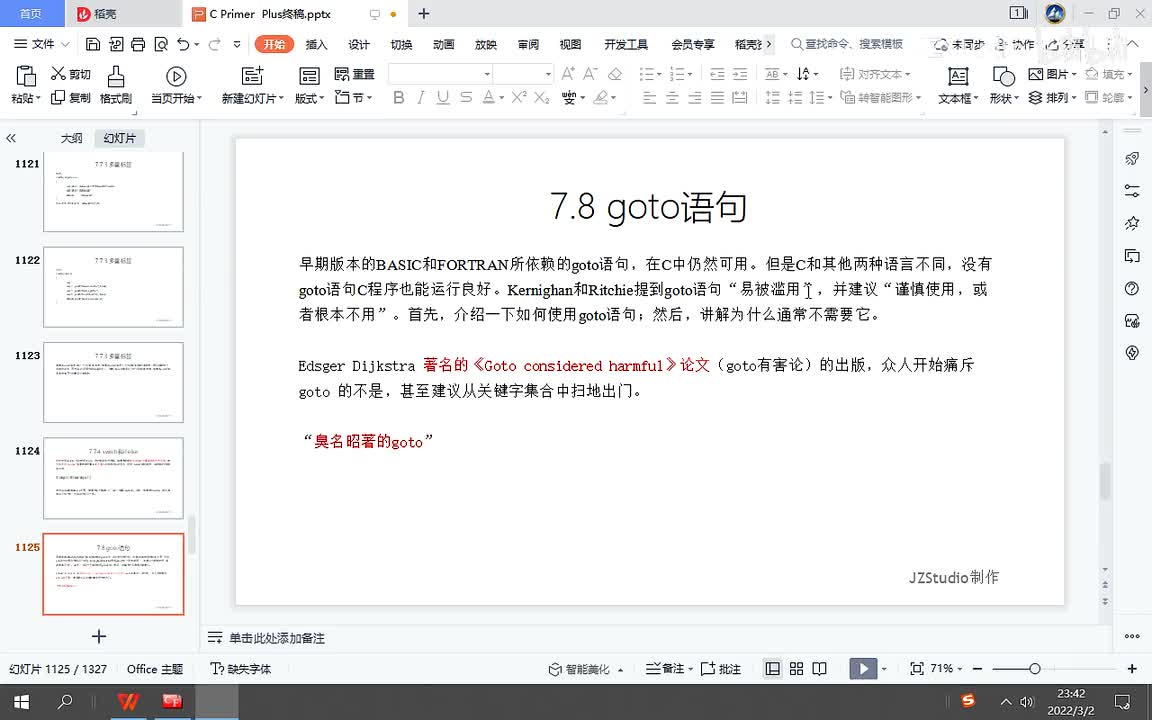This screenshot has height=720, width=1152.
Task: Toggle Subscript formatting
Action: pos(542,97)
